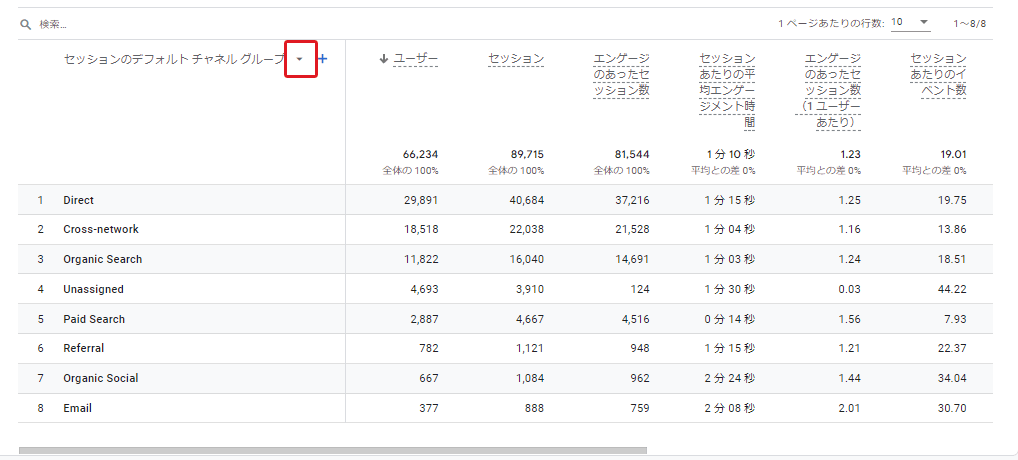
Task: Click Email events per session 30.70
Action: [952, 408]
